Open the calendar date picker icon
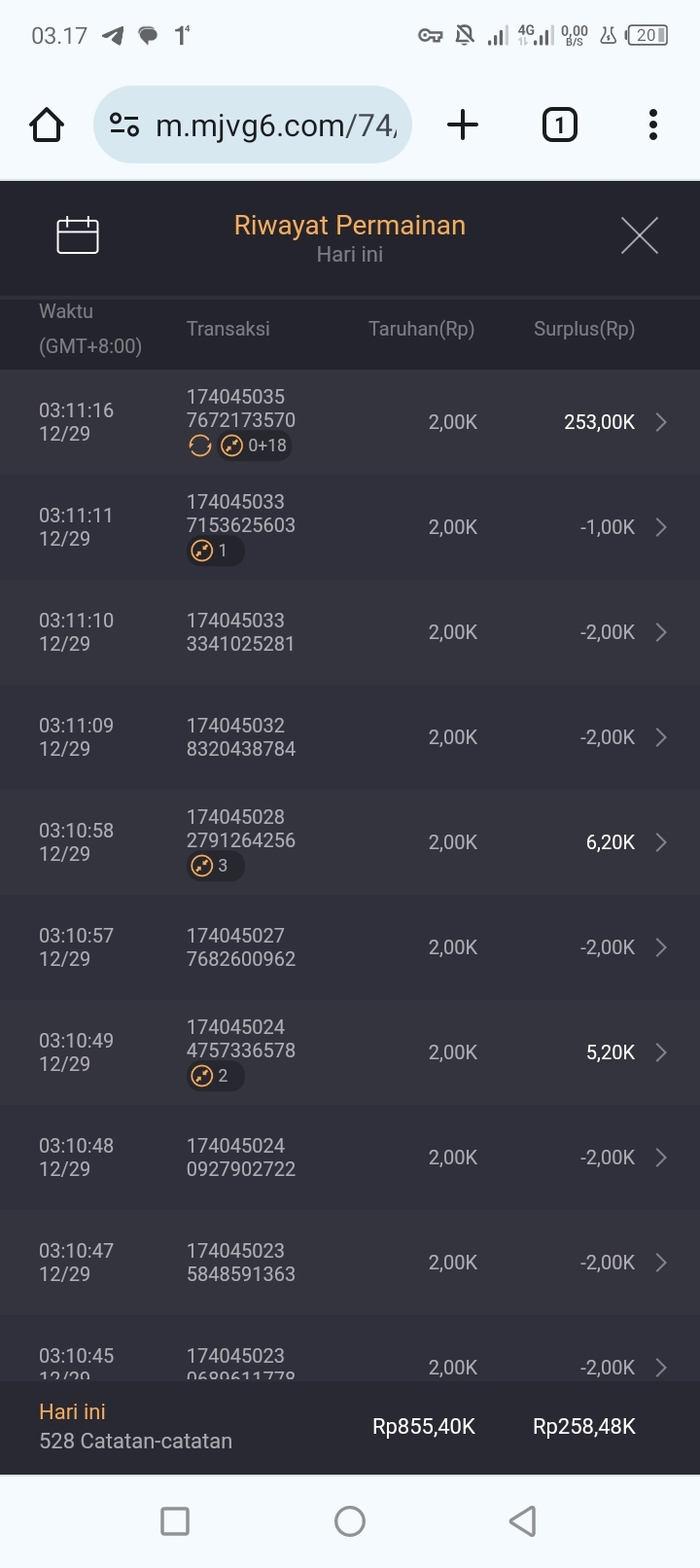The height and width of the screenshot is (1568, 700). point(78,235)
